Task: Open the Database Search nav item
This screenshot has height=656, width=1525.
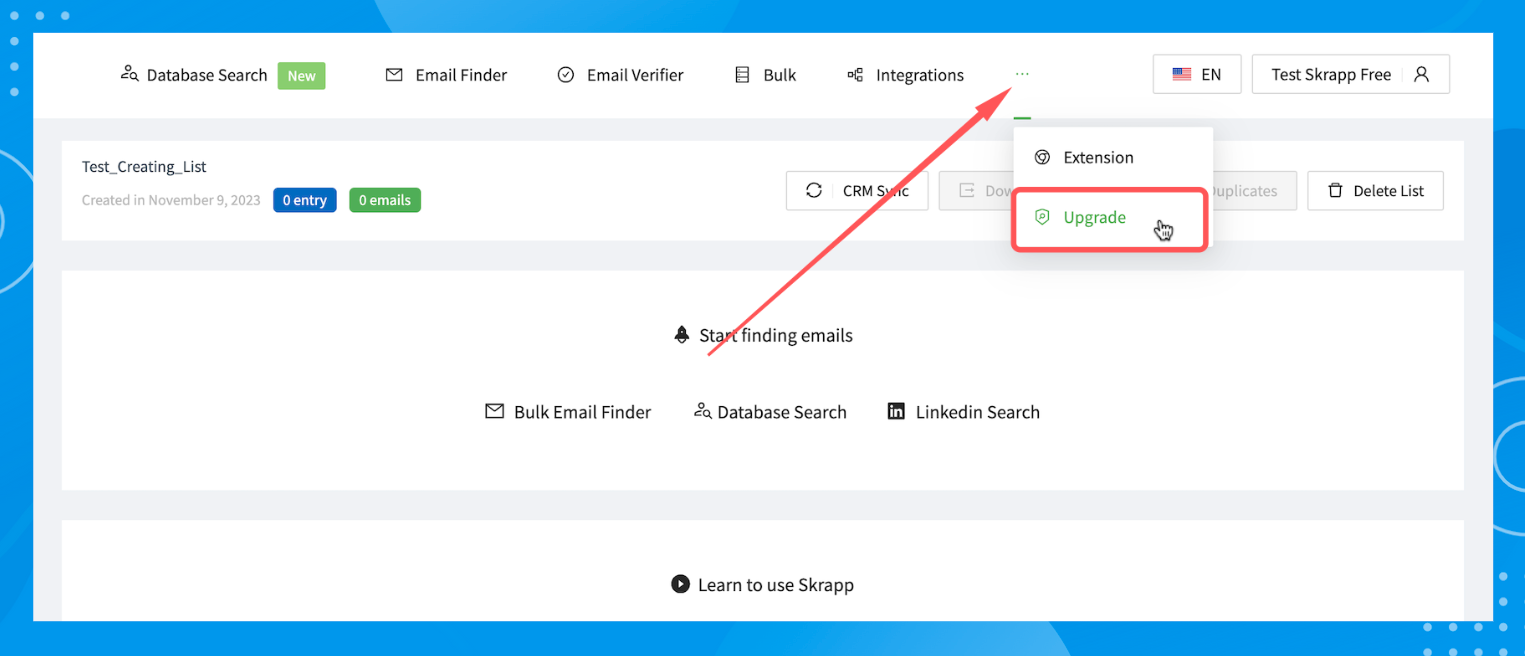Action: pyautogui.click(x=193, y=75)
